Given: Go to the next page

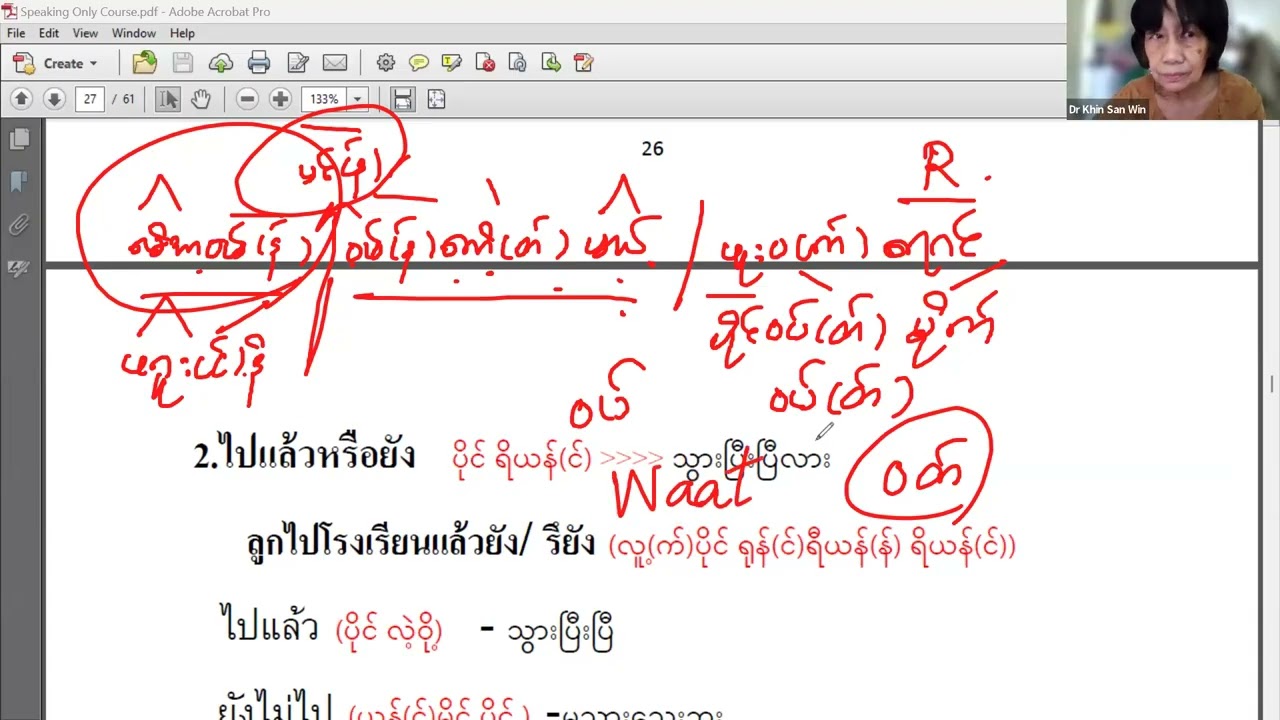Looking at the screenshot, I should click(55, 99).
